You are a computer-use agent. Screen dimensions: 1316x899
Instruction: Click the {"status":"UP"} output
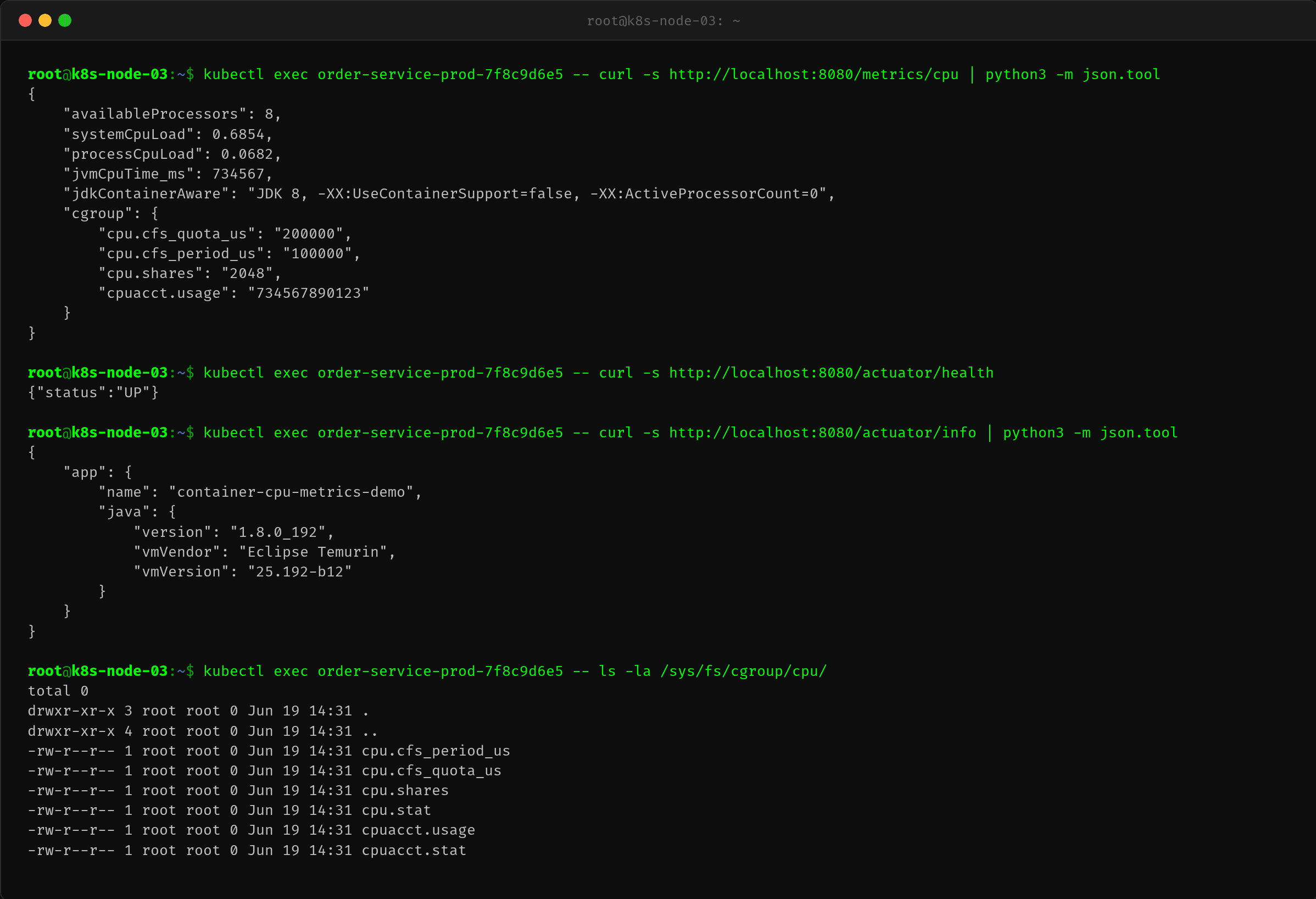93,392
